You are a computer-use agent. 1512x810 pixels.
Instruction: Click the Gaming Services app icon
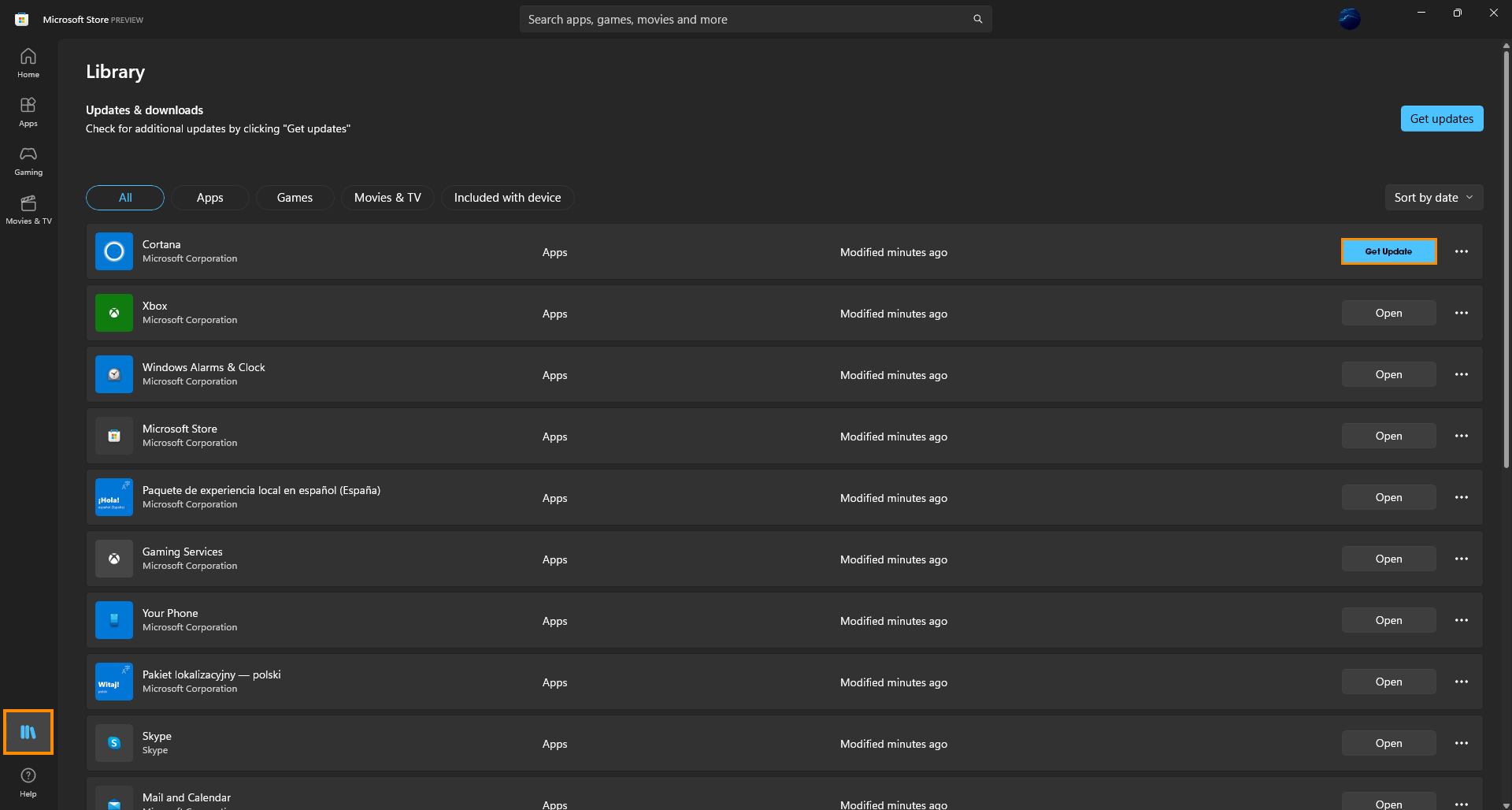[114, 559]
